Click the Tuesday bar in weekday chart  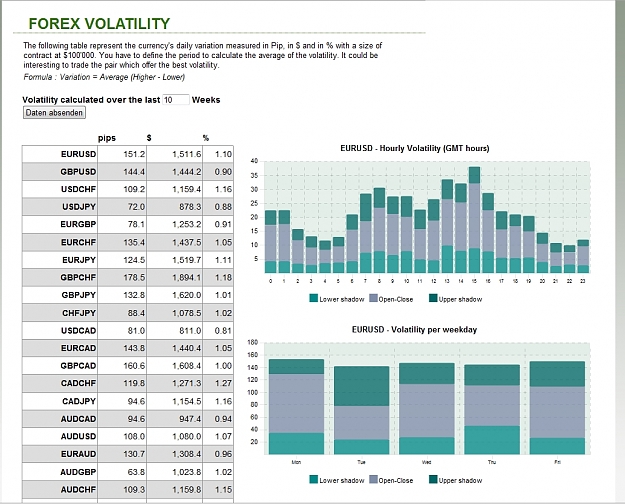pyautogui.click(x=361, y=410)
